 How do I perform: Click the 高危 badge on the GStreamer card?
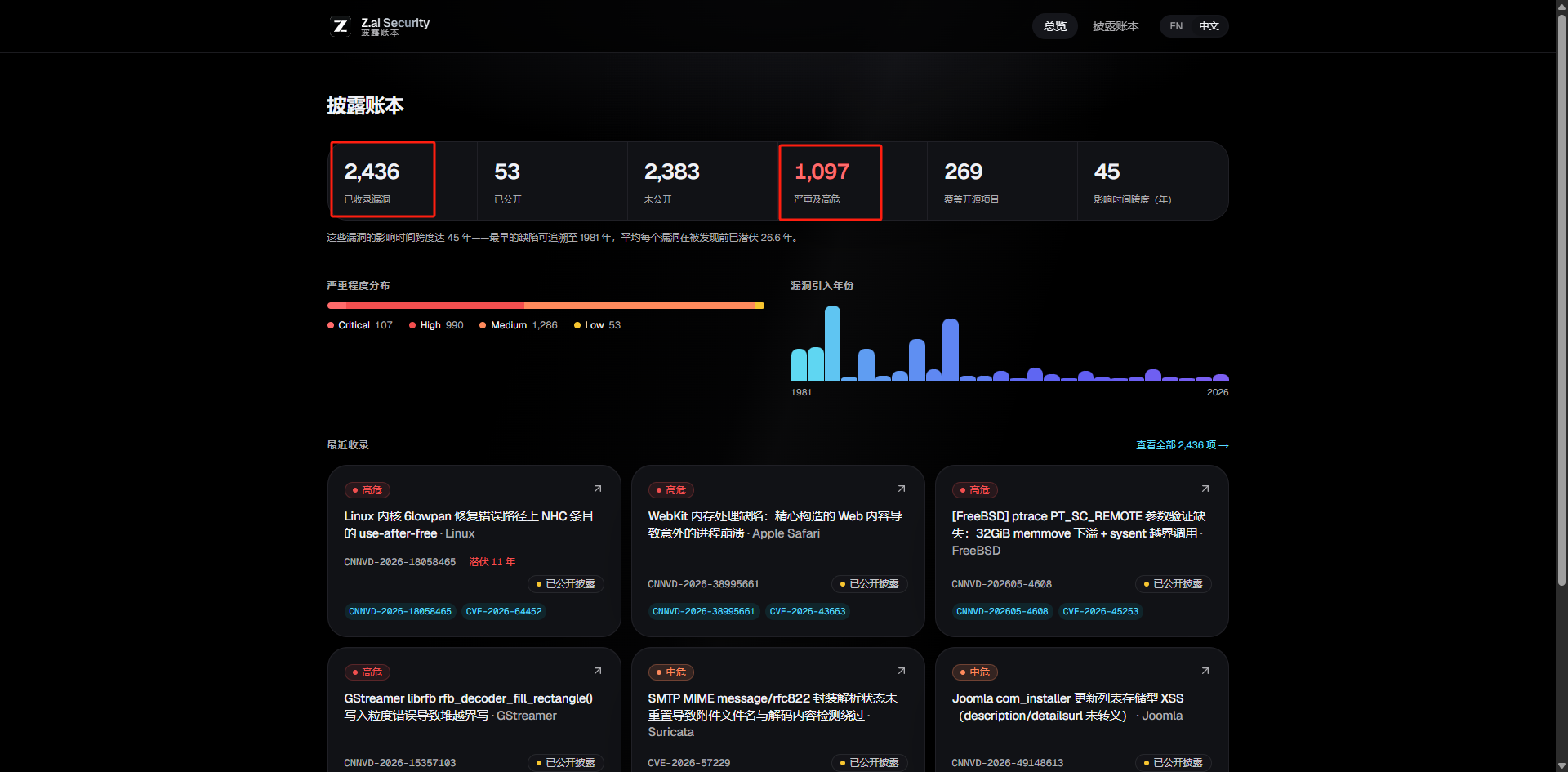pyautogui.click(x=367, y=672)
